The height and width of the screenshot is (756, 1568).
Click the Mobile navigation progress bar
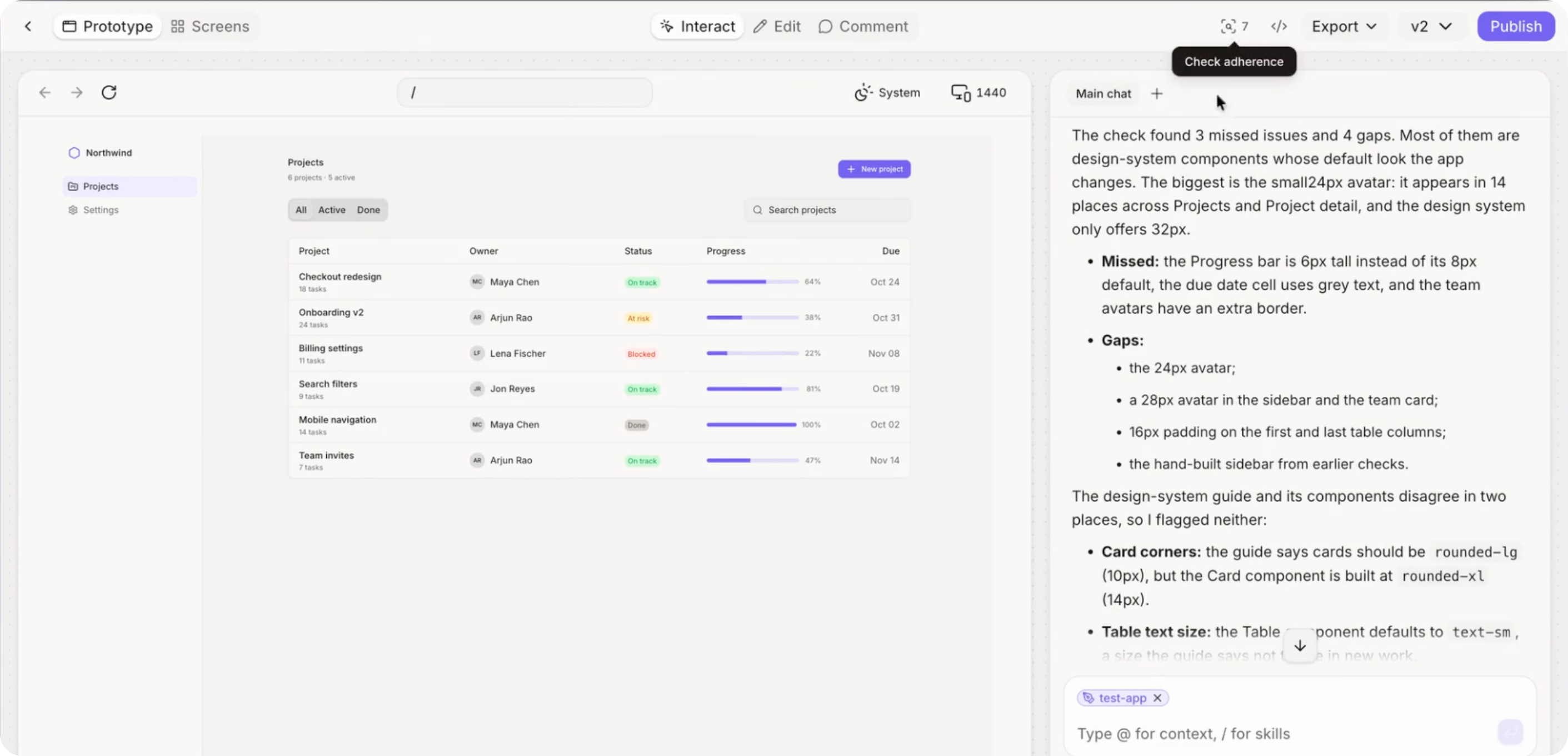click(751, 425)
